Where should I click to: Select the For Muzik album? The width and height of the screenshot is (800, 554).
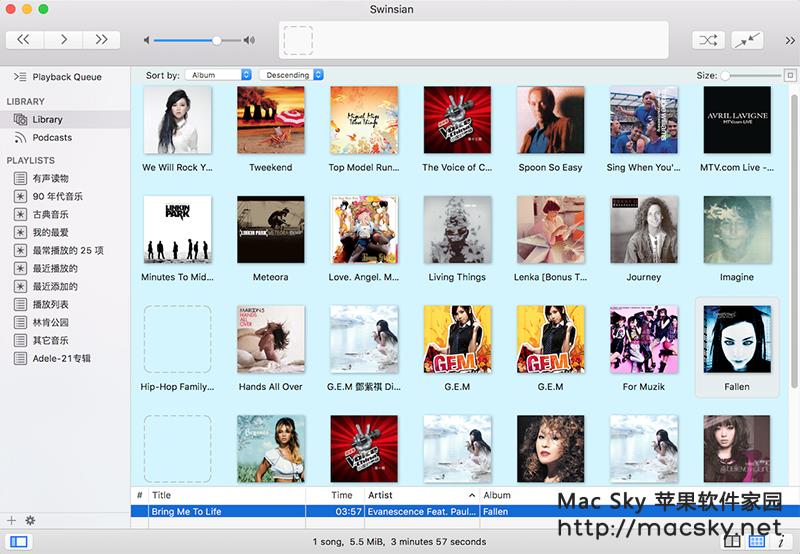point(644,339)
